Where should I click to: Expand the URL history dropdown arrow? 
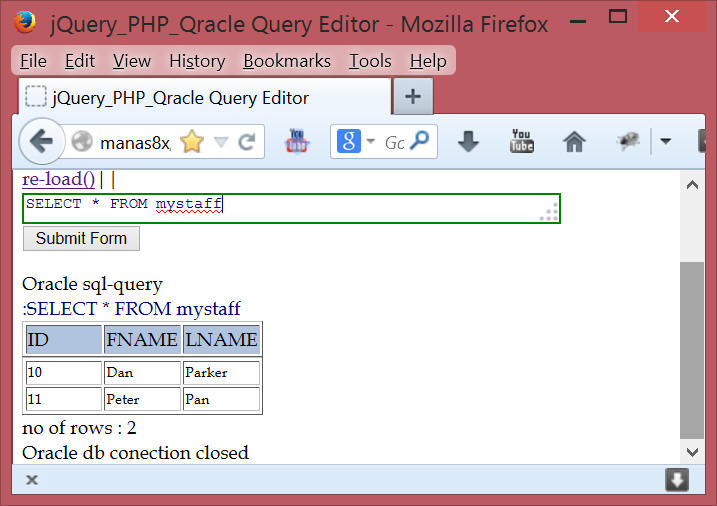coord(221,142)
